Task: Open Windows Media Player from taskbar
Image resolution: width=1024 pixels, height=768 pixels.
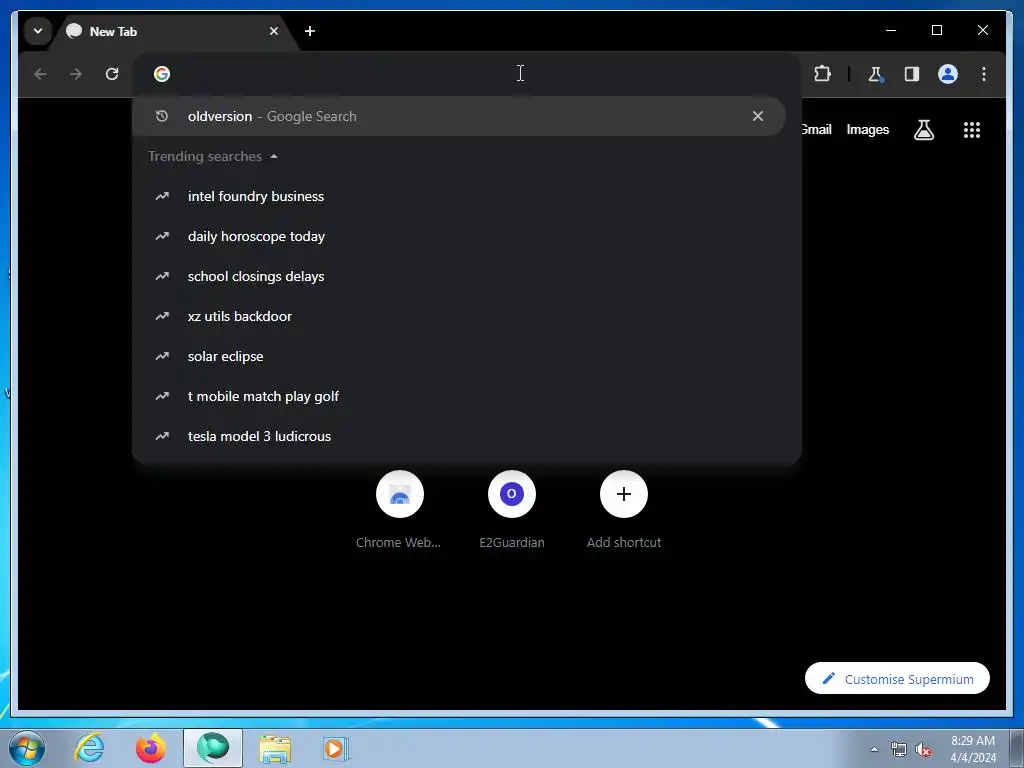Action: tap(336, 748)
